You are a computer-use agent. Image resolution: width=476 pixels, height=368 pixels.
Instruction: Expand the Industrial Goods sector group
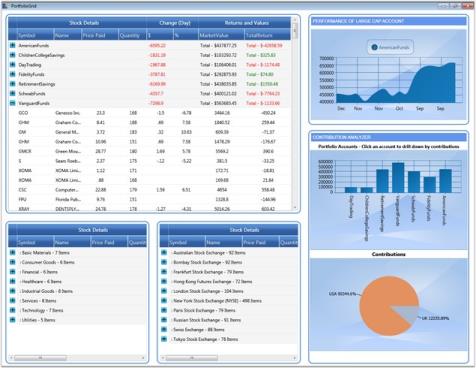13,291
